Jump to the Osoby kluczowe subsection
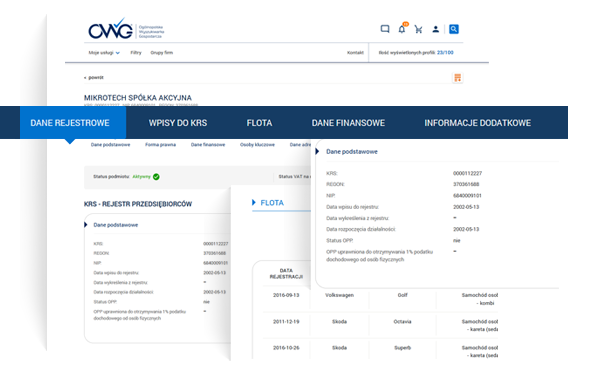 coord(257,145)
